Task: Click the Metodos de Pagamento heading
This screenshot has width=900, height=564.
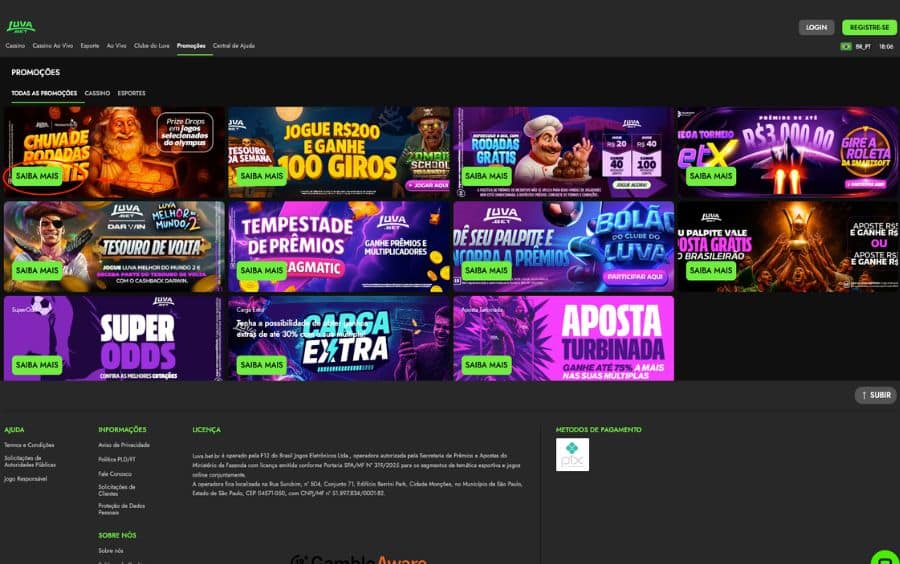Action: 598,429
